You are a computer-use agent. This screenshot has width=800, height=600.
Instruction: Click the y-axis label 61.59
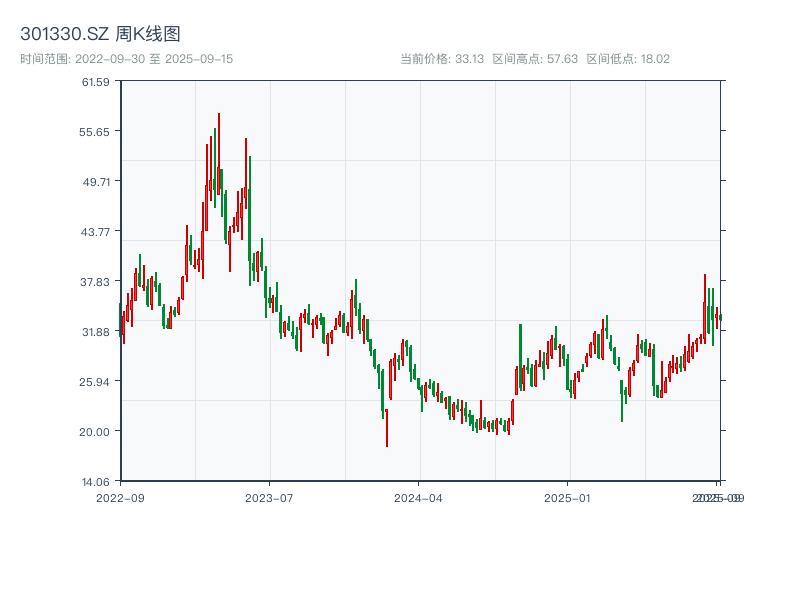tap(96, 82)
